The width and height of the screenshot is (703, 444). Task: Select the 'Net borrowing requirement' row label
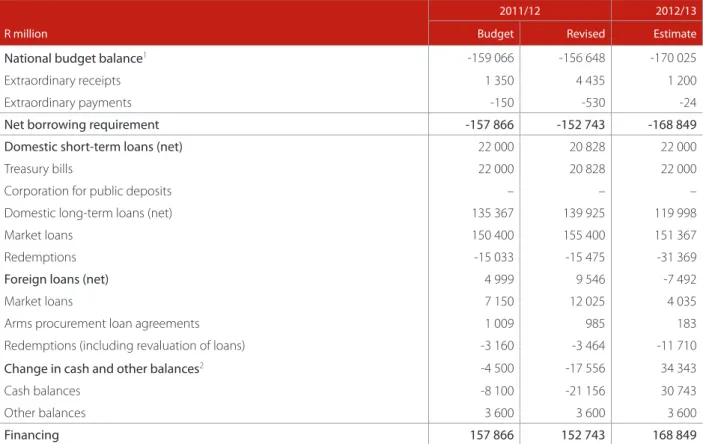coord(82,125)
